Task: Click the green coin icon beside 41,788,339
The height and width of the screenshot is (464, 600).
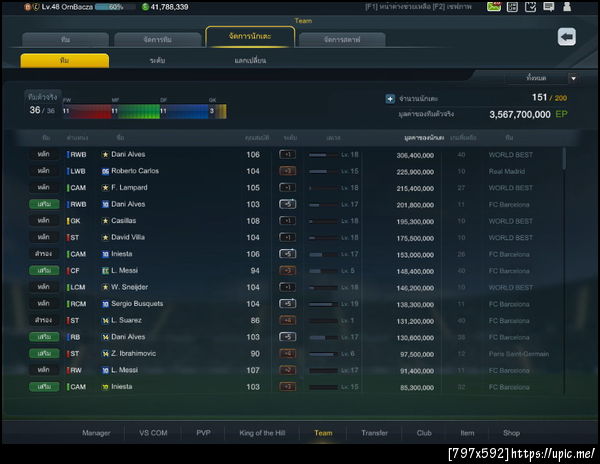Action: [145, 7]
